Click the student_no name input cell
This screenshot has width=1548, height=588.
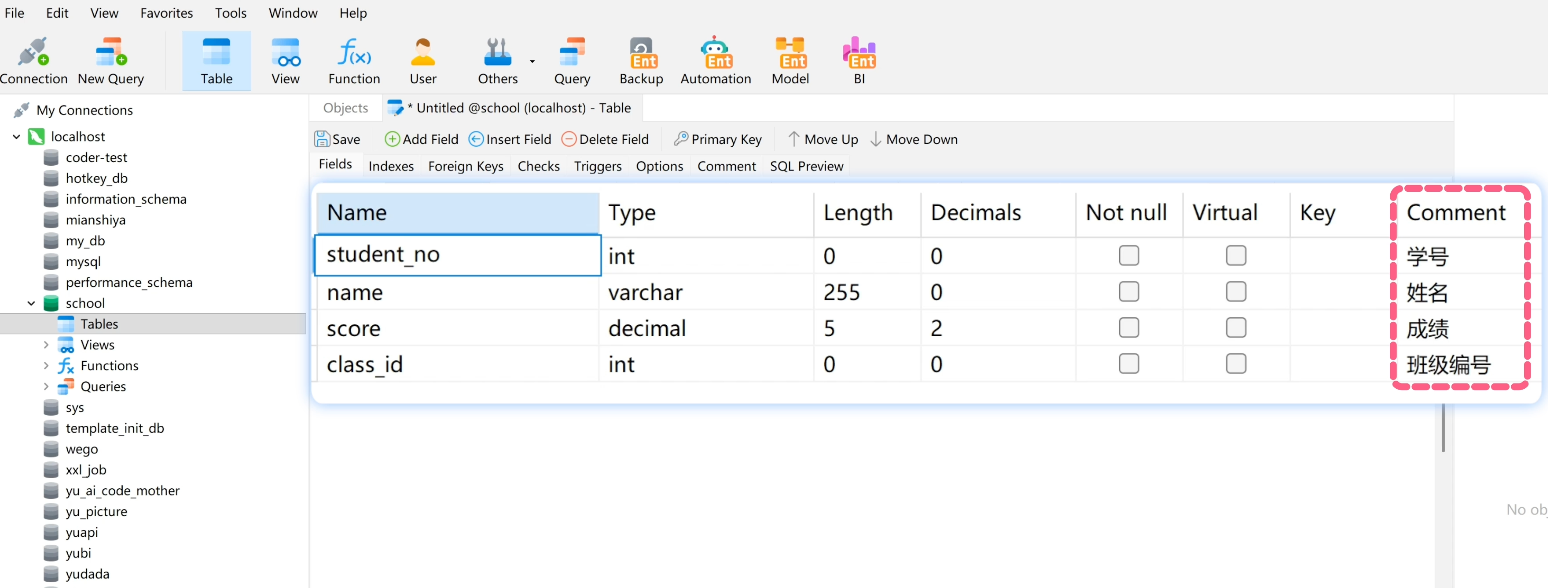point(458,255)
